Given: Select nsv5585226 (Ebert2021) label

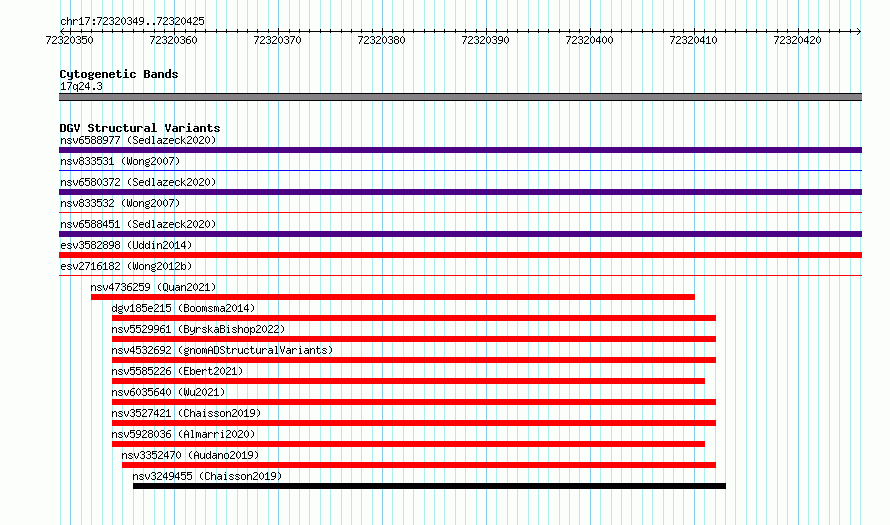Looking at the screenshot, I should point(177,371).
